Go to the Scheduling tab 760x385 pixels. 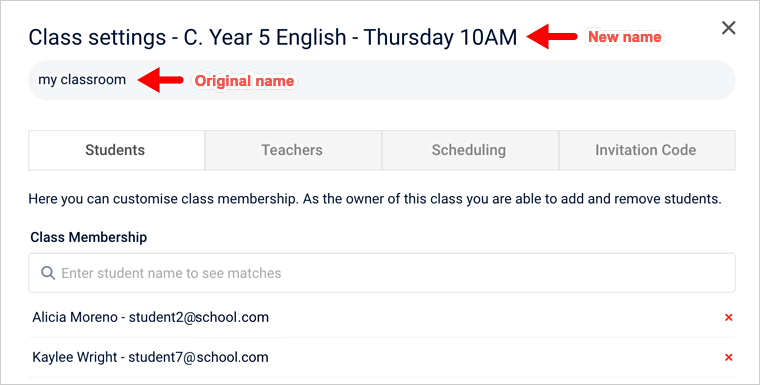[470, 150]
